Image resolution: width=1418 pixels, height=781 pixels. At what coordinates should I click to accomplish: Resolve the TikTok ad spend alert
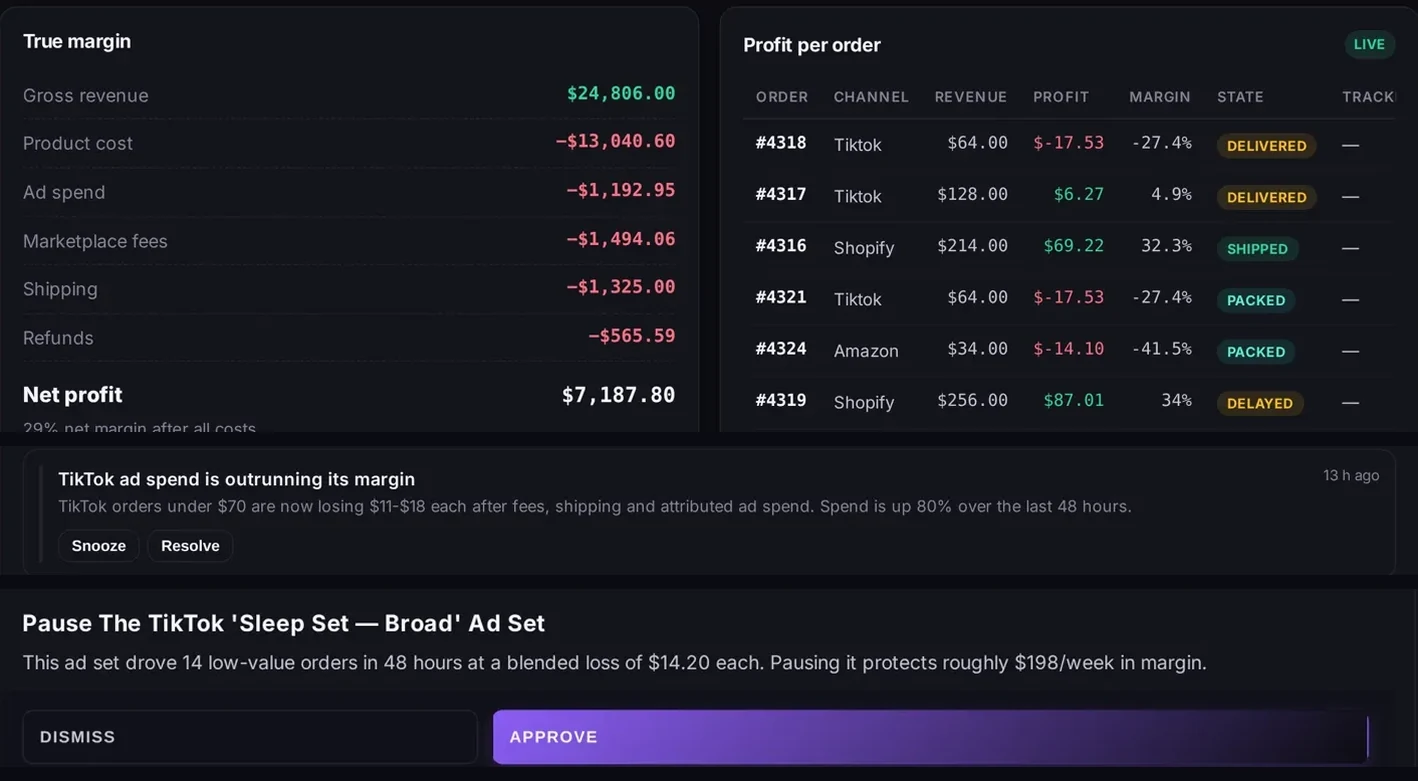190,546
